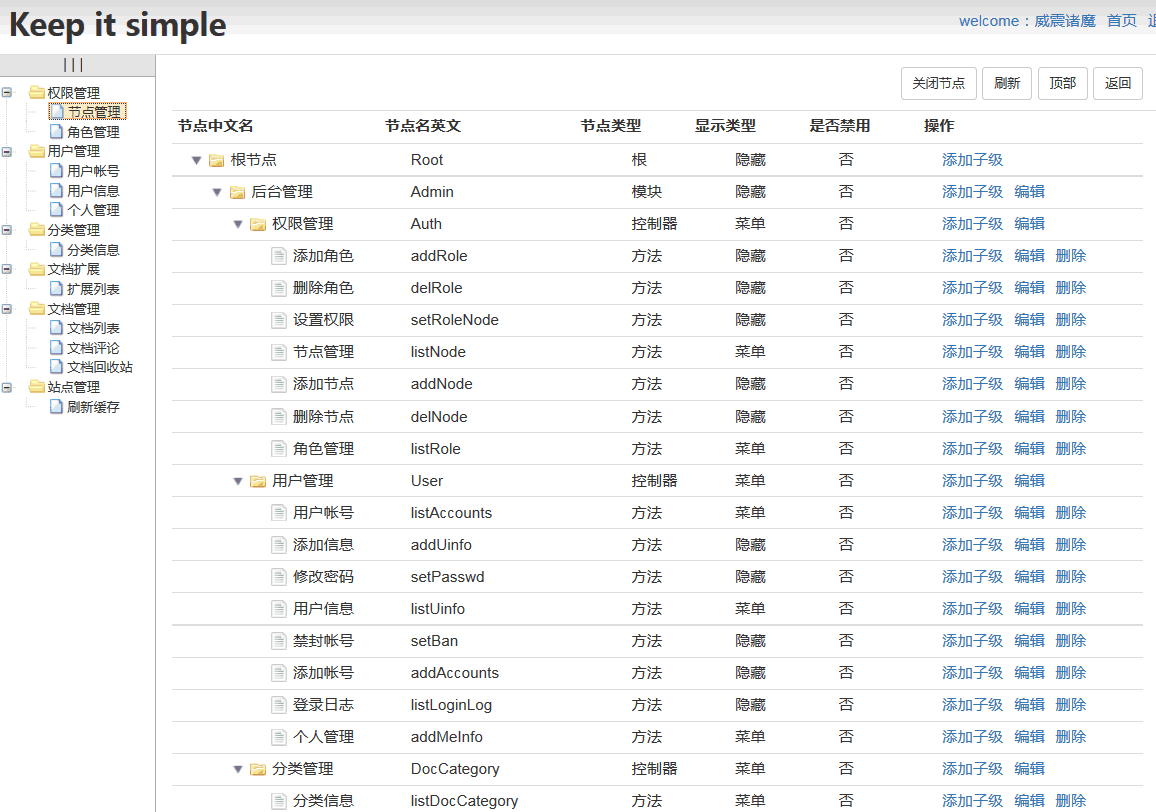Click the folder icon beside 站点管理 in sidebar
Screen dimensions: 1156x812
coord(37,387)
